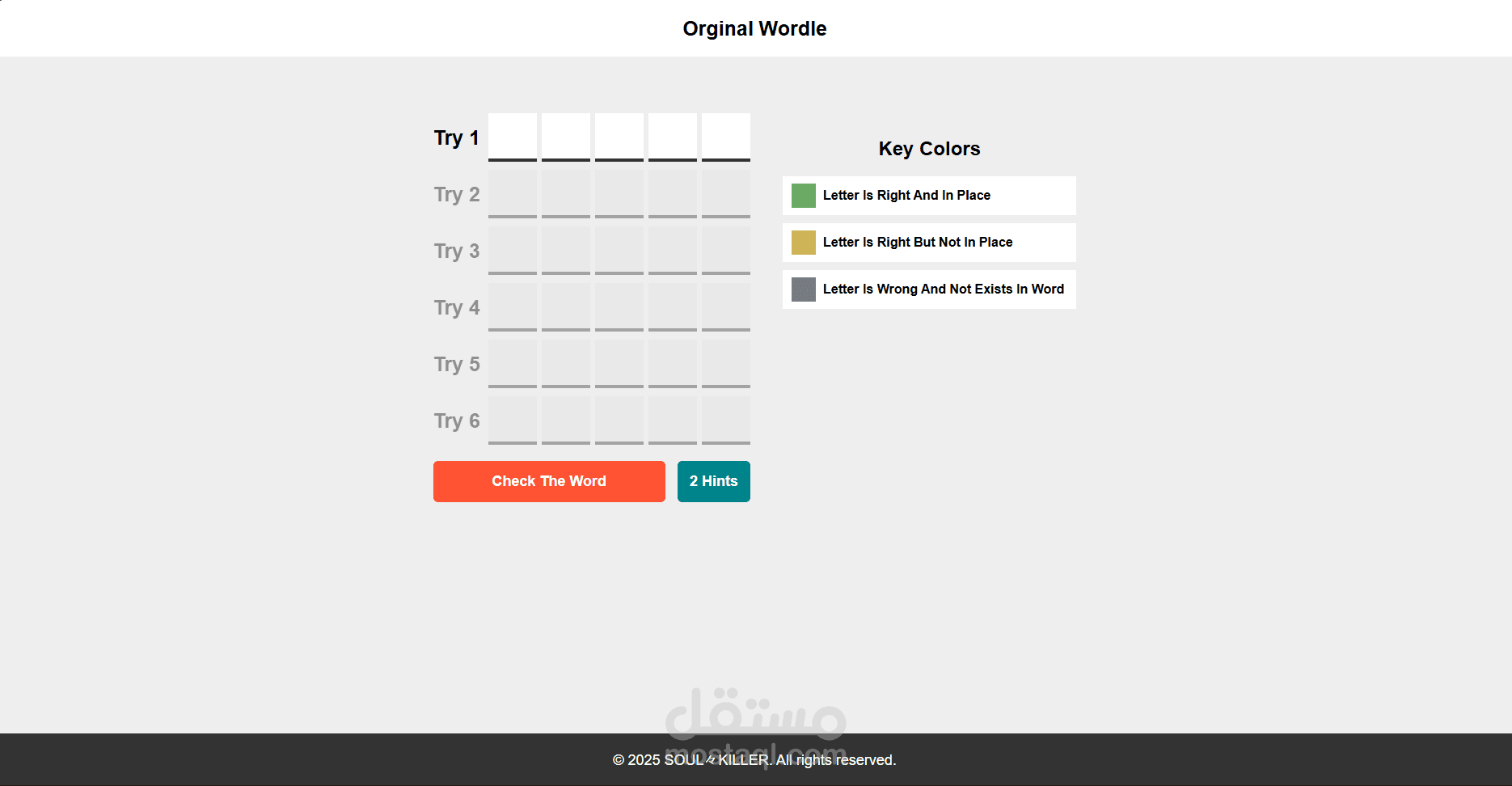Image resolution: width=1512 pixels, height=786 pixels.
Task: Select the second letter box of Try 1
Action: 566,137
